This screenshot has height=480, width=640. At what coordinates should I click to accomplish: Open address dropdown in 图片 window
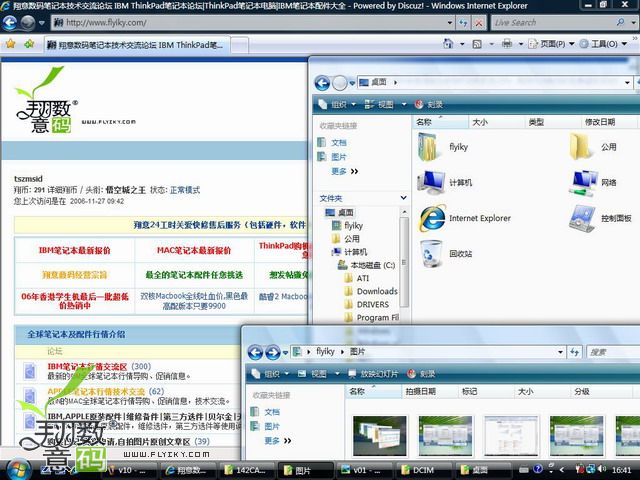[x=561, y=352]
